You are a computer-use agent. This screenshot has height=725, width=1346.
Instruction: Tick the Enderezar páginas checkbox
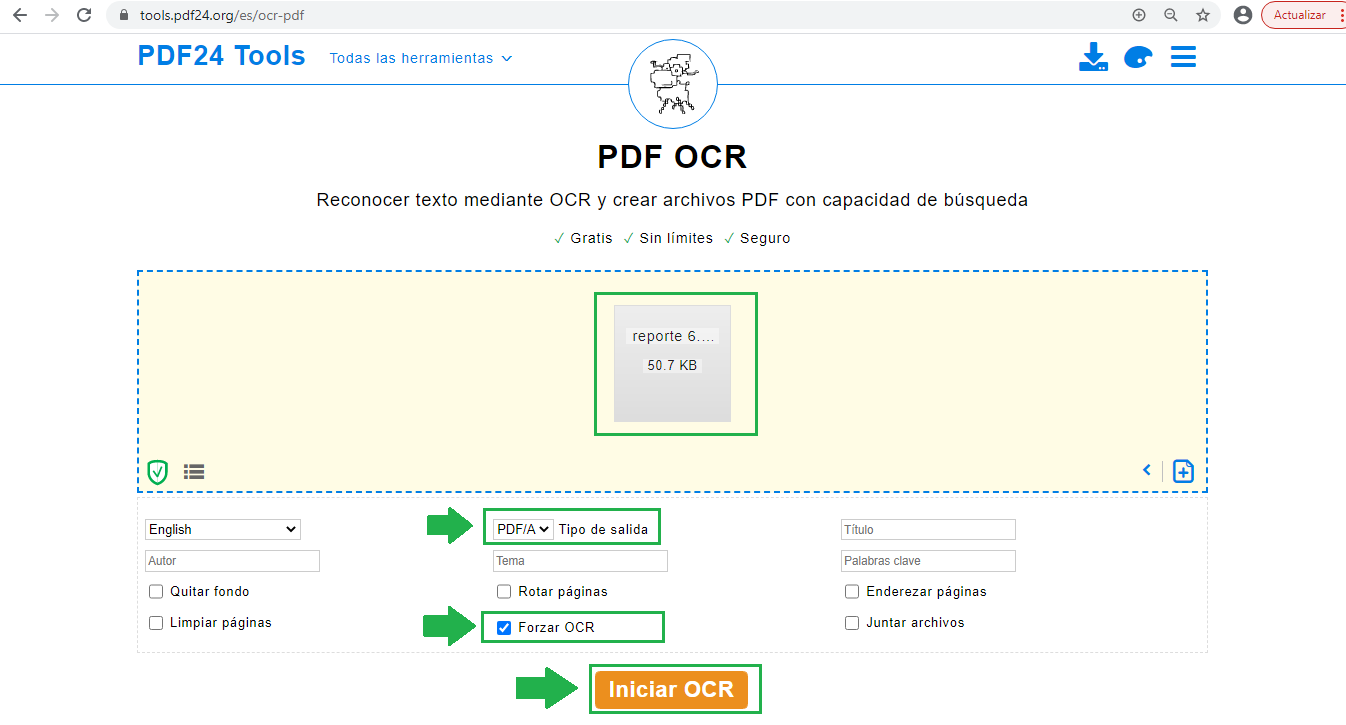click(x=852, y=591)
